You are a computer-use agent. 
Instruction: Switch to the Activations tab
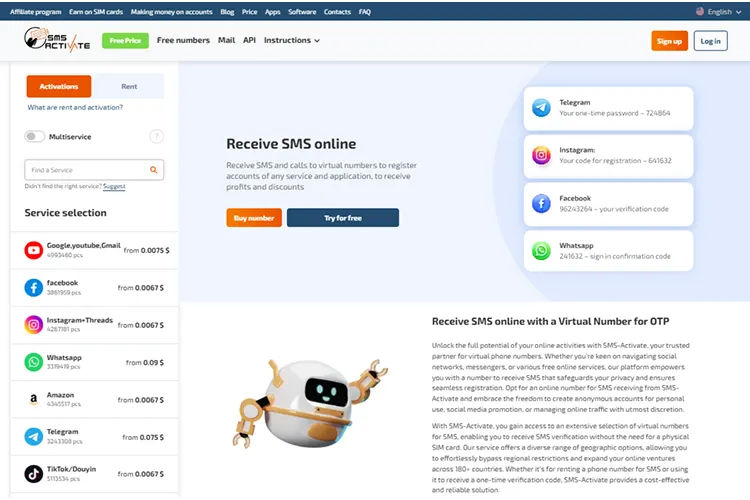59,87
